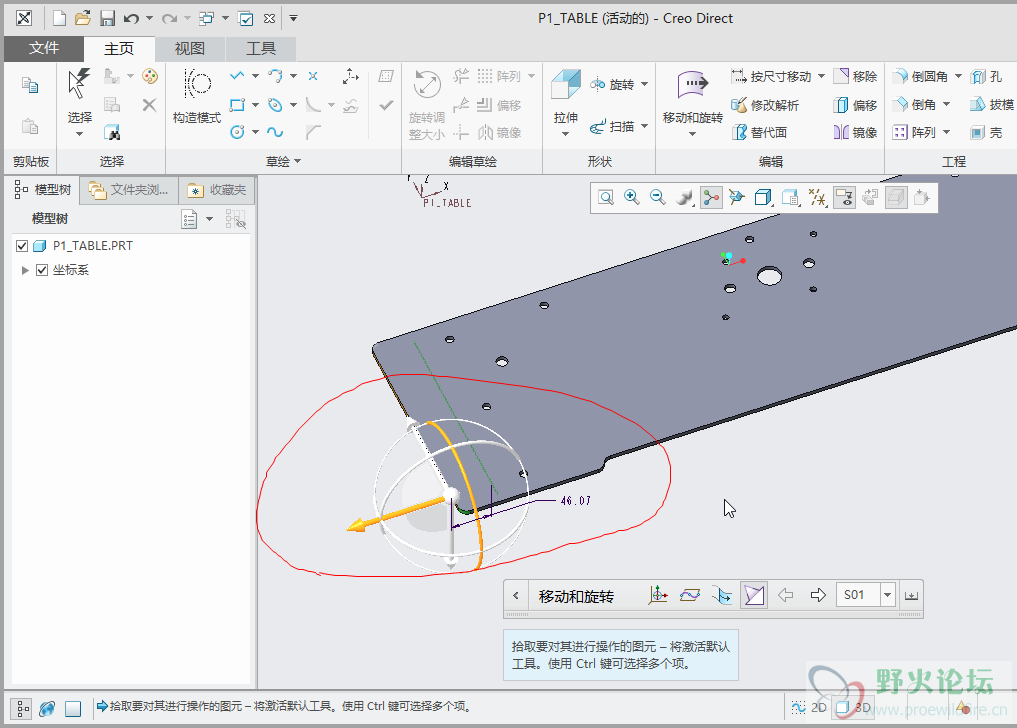Image resolution: width=1017 pixels, height=728 pixels.
Task: Click the right arrow in Move panel
Action: pos(818,595)
